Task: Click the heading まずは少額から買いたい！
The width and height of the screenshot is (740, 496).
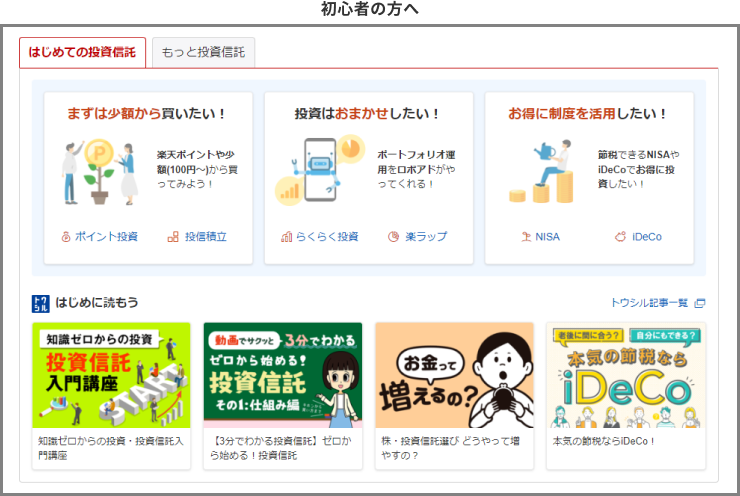Action: (147, 113)
